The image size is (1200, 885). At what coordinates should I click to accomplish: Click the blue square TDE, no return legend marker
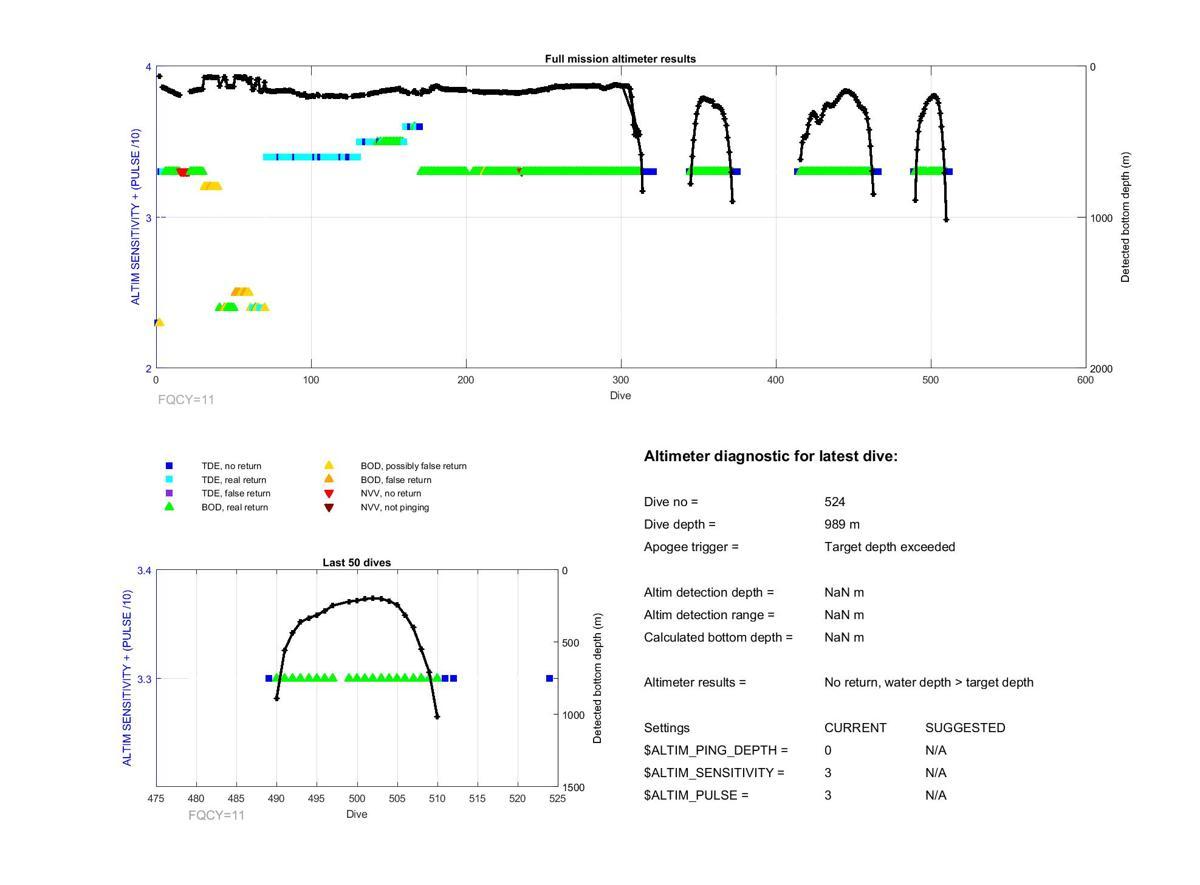pos(169,466)
